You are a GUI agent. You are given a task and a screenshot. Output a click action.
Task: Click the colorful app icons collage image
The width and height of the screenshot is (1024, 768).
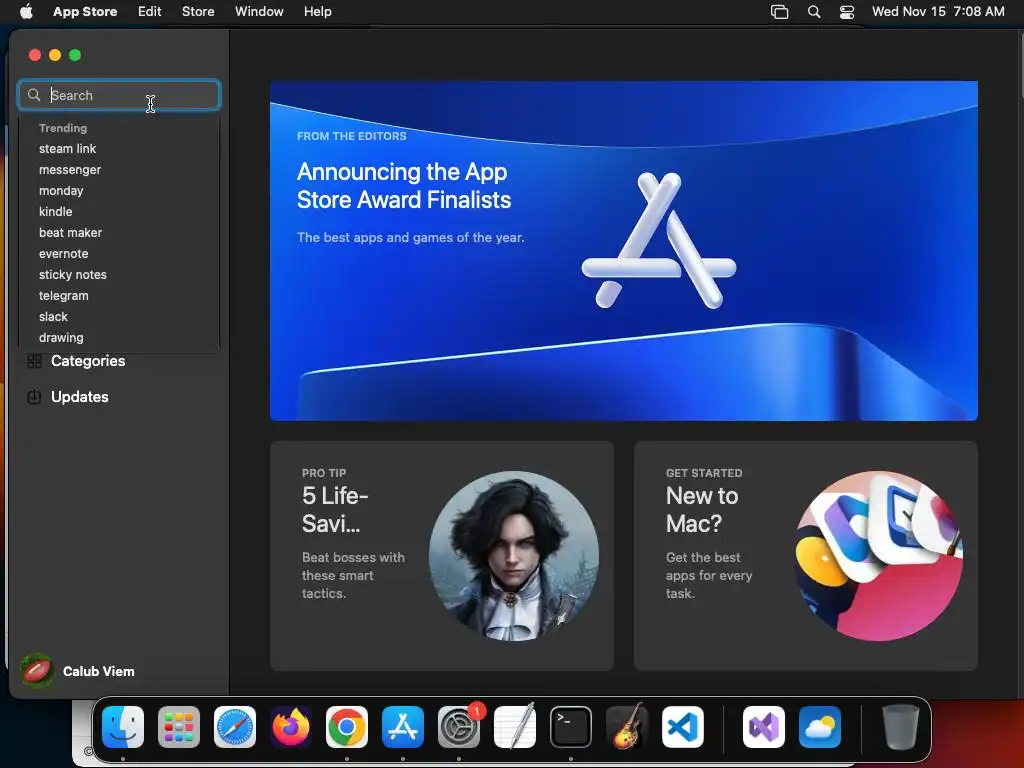pyautogui.click(x=878, y=556)
